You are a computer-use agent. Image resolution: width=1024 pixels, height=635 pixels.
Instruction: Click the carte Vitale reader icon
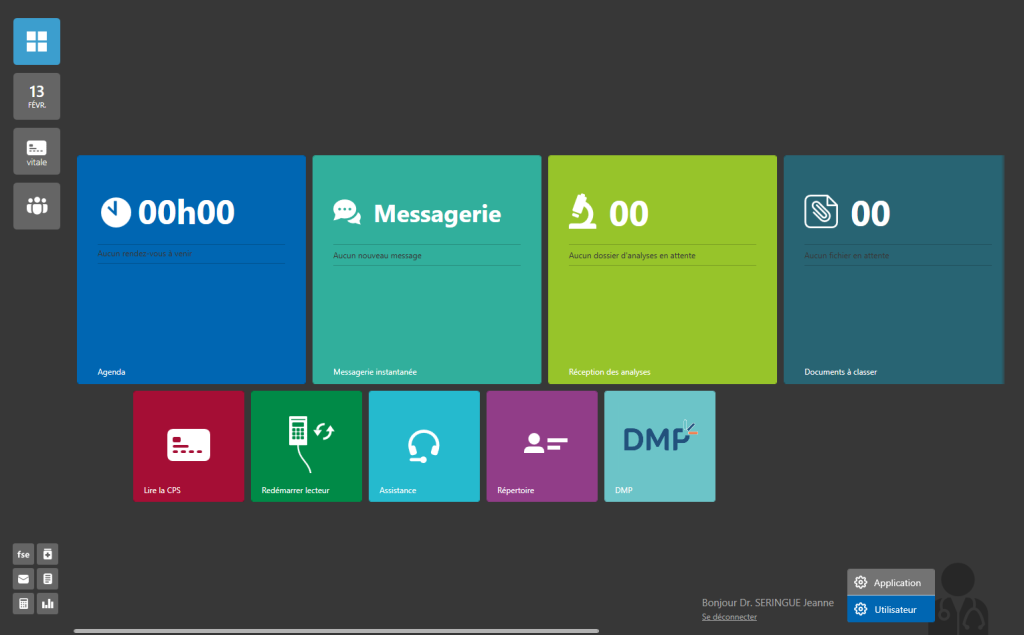coord(36,151)
